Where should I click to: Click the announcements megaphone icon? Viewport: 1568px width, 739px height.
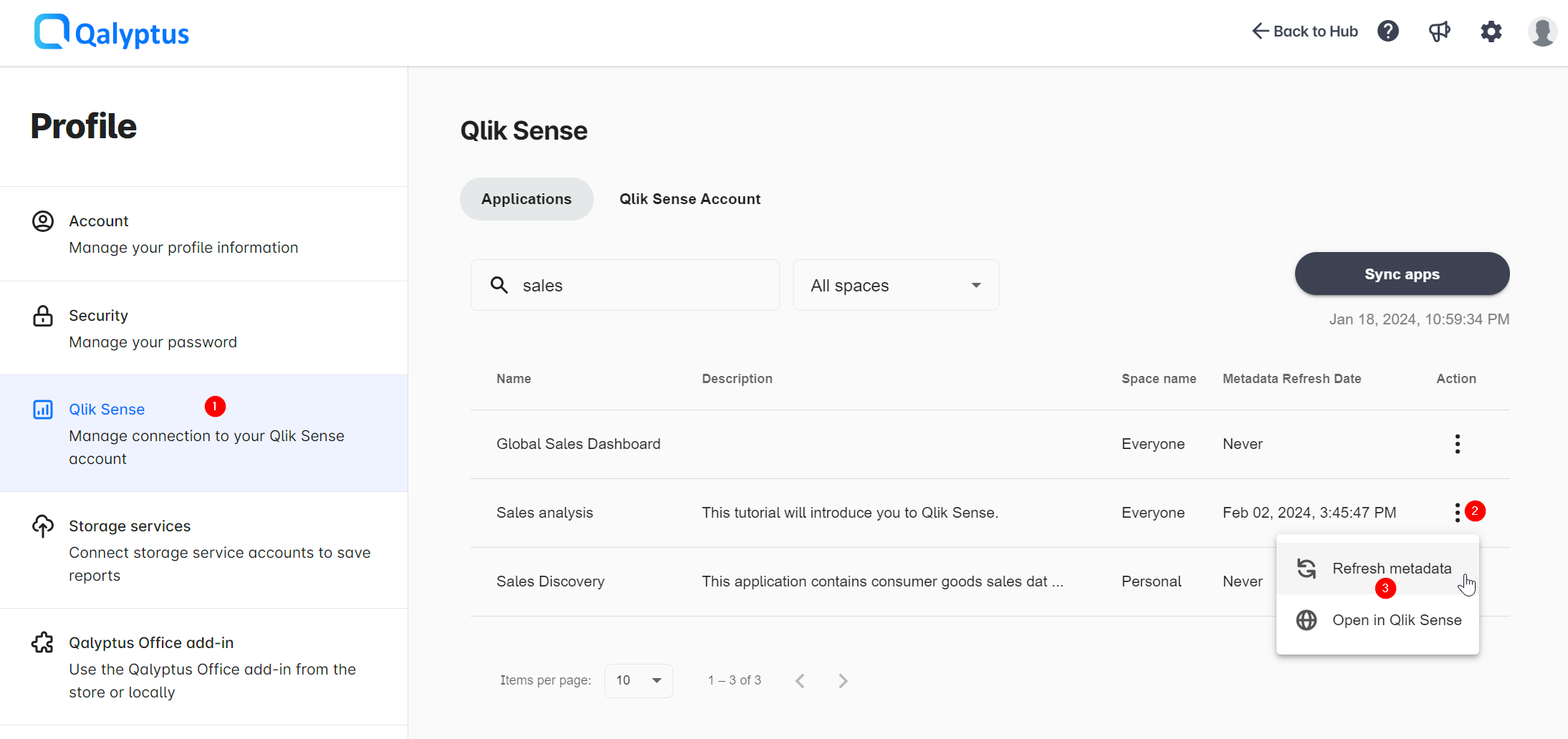point(1440,32)
